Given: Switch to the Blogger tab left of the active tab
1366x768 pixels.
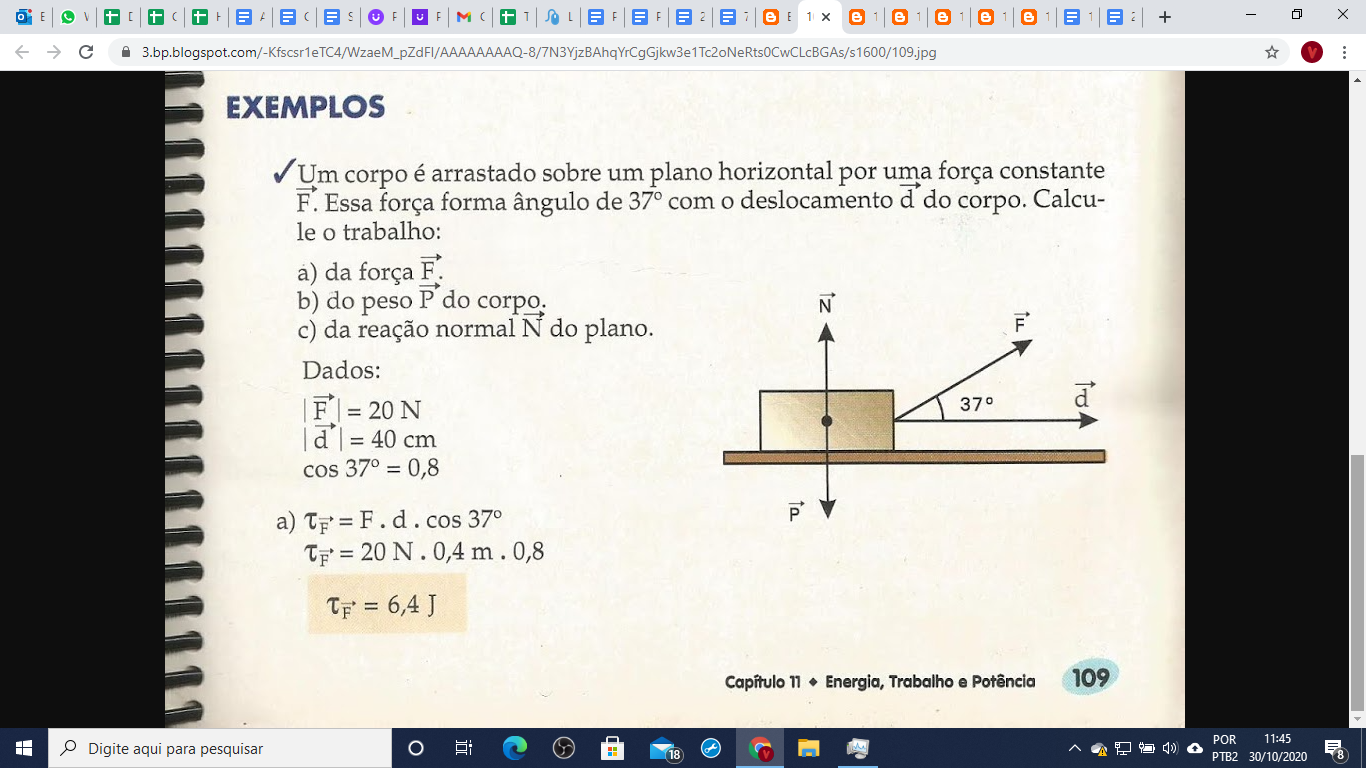Looking at the screenshot, I should [x=777, y=17].
